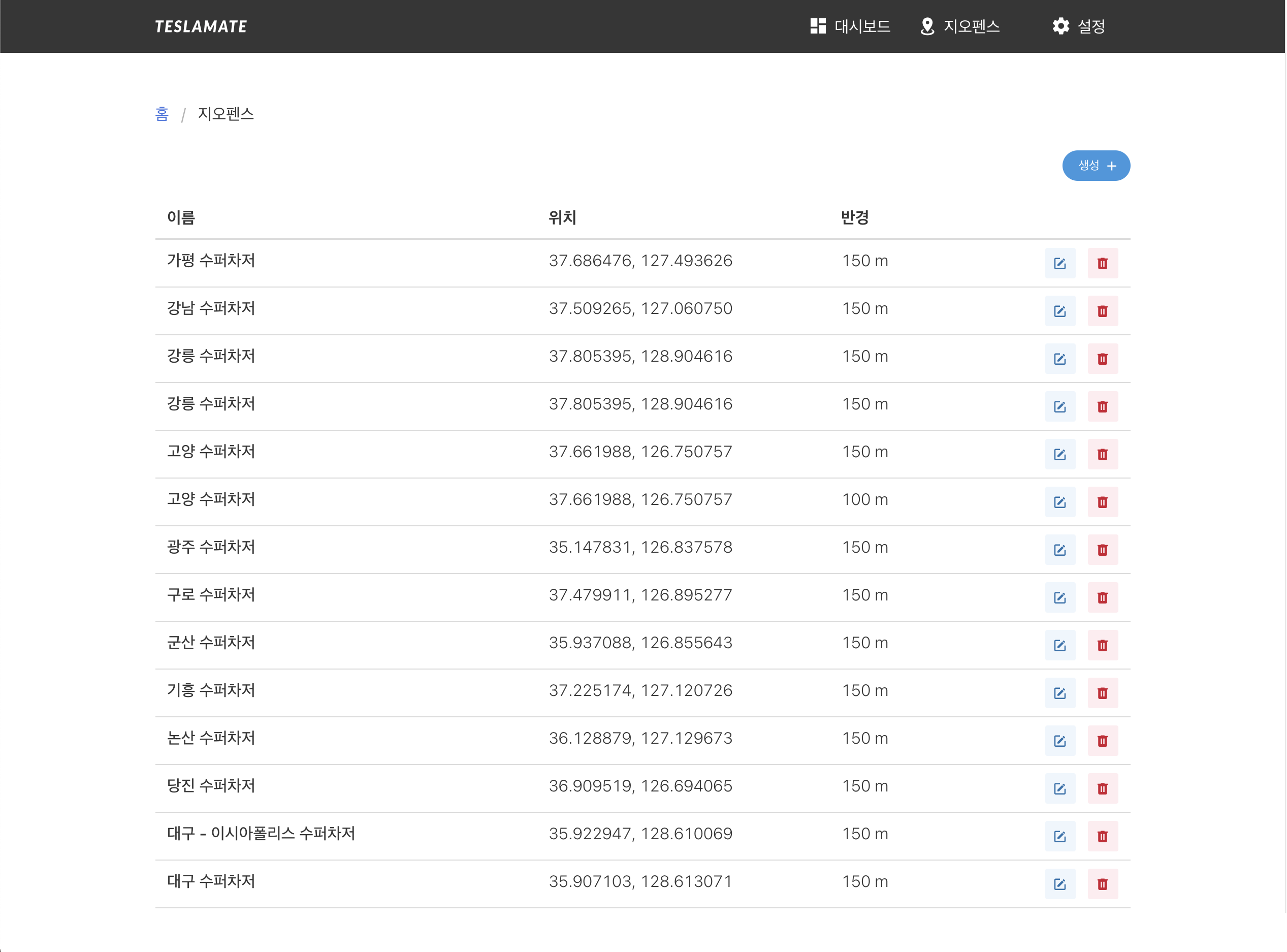Delete the 대구 수퍼차저 geofence
This screenshot has width=1287, height=952.
[1103, 884]
